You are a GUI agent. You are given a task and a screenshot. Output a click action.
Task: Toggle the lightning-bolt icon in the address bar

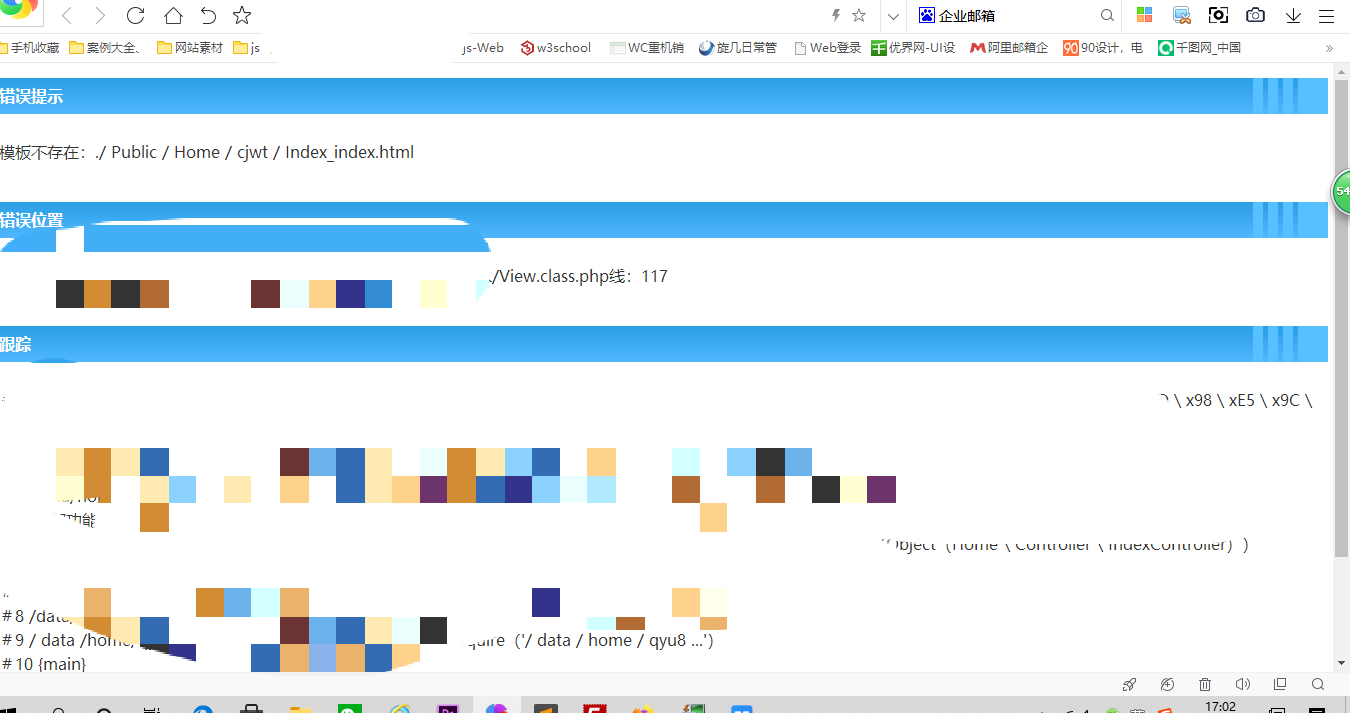pyautogui.click(x=836, y=15)
